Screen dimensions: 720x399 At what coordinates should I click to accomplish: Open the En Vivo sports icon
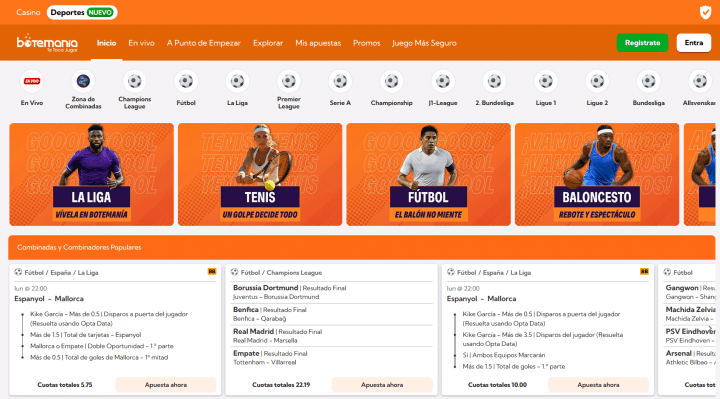point(32,81)
